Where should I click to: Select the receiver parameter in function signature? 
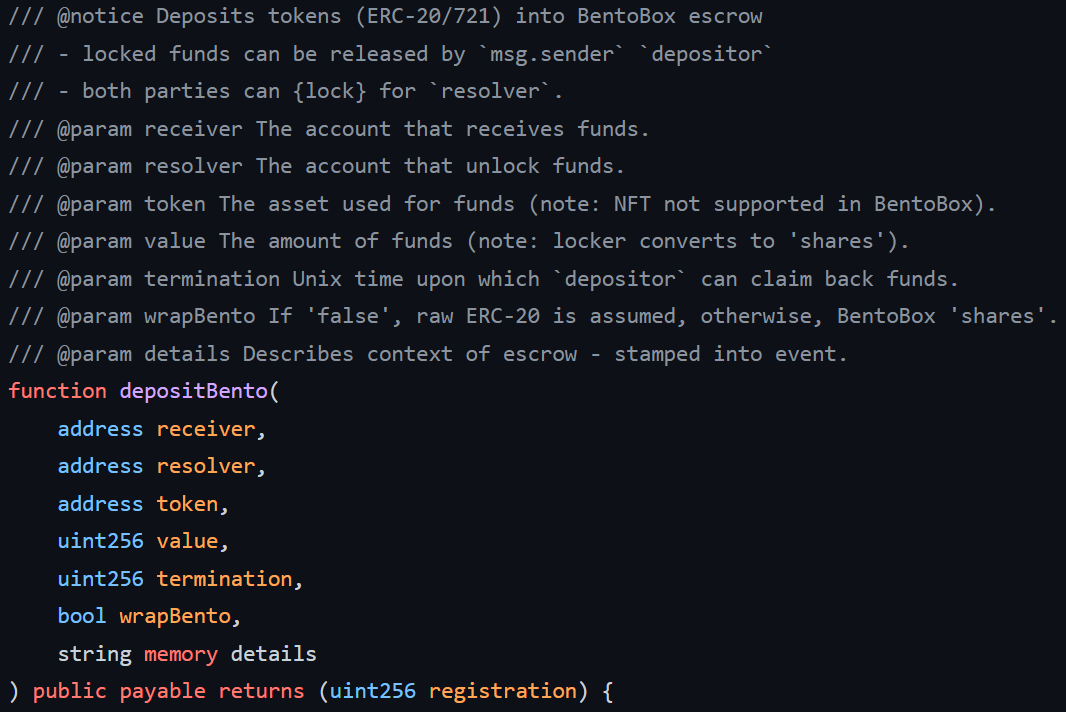[206, 429]
